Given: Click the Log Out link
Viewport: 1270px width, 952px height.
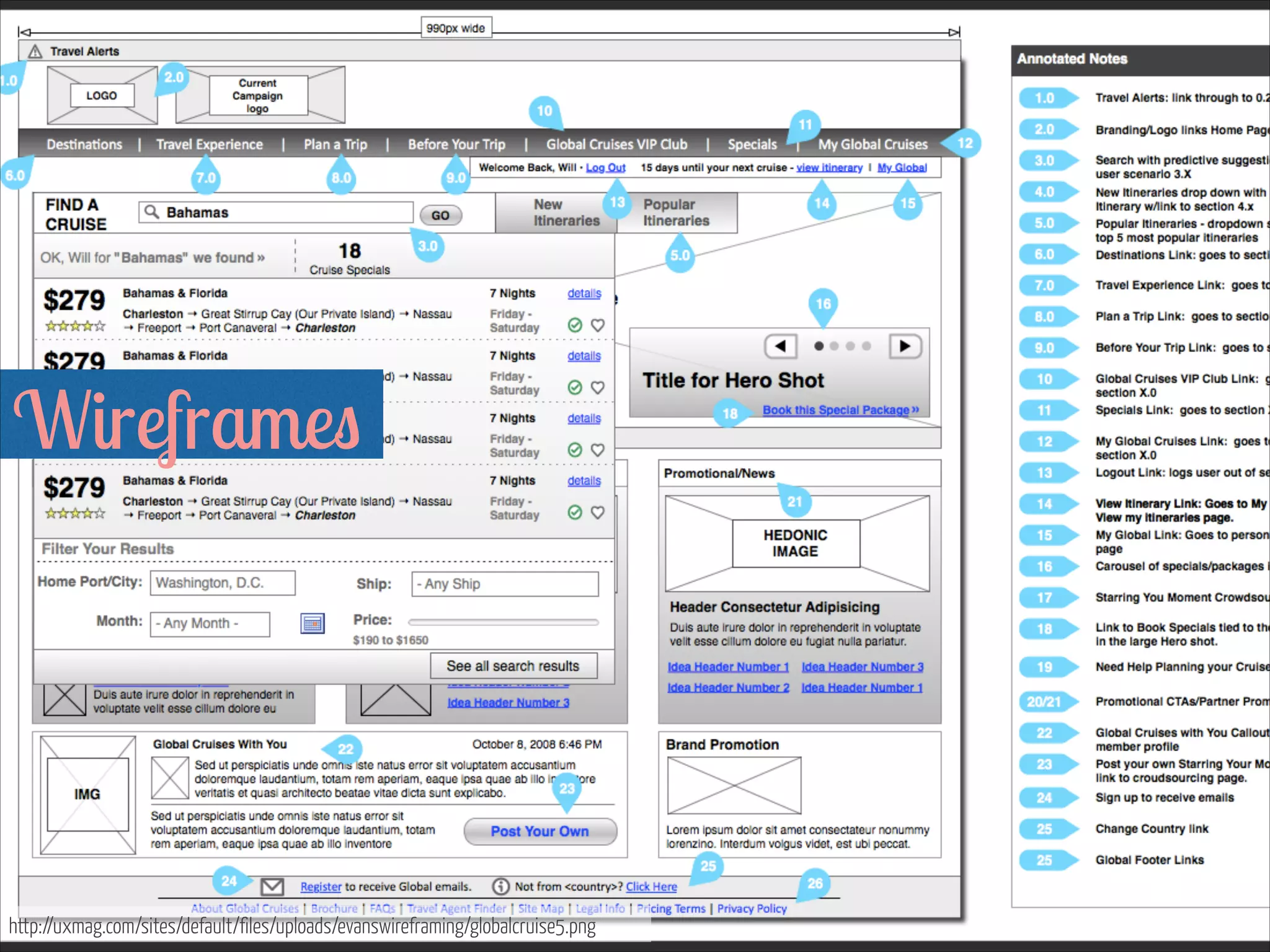Looking at the screenshot, I should tap(606, 168).
